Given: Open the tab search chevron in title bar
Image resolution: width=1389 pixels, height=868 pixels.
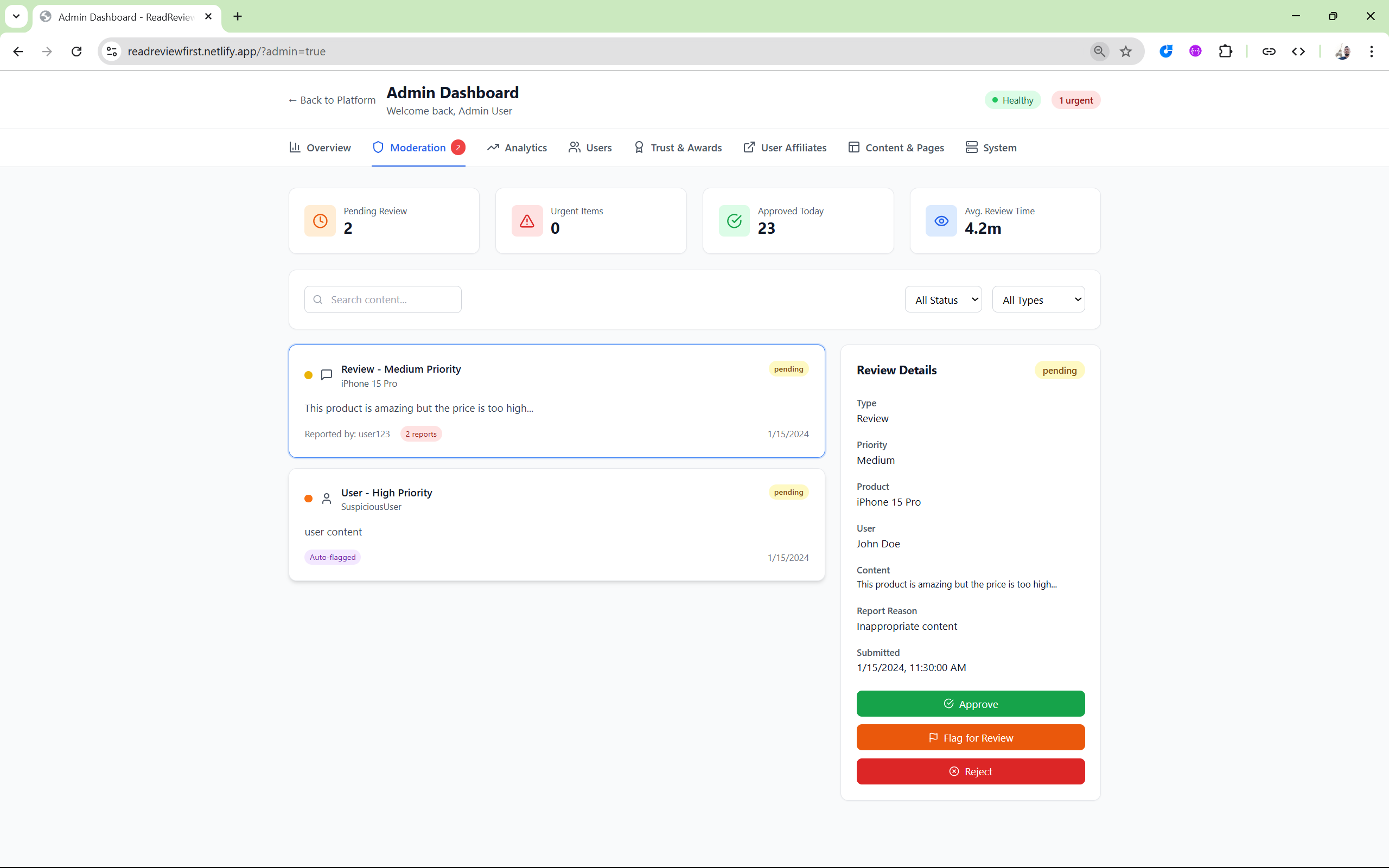Looking at the screenshot, I should (16, 17).
